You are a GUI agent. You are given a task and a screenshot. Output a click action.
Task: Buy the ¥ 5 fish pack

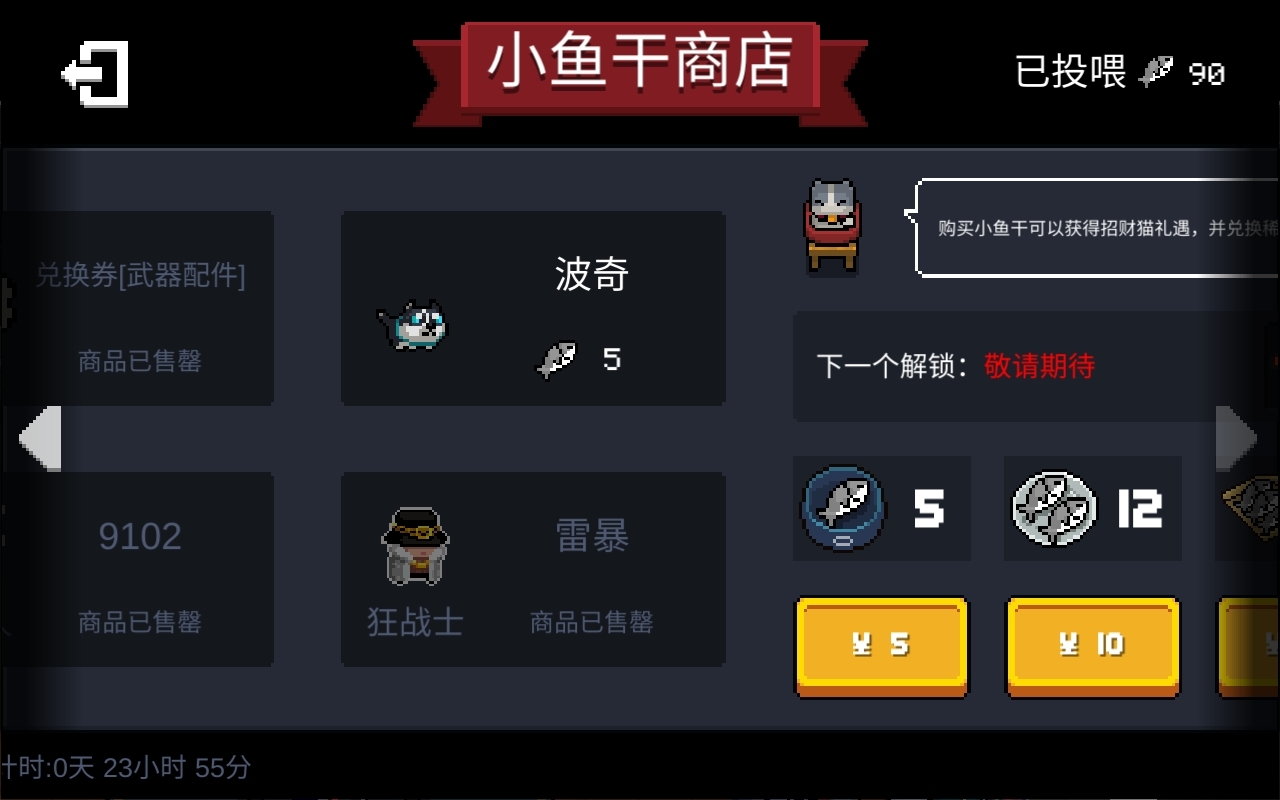[x=881, y=646]
